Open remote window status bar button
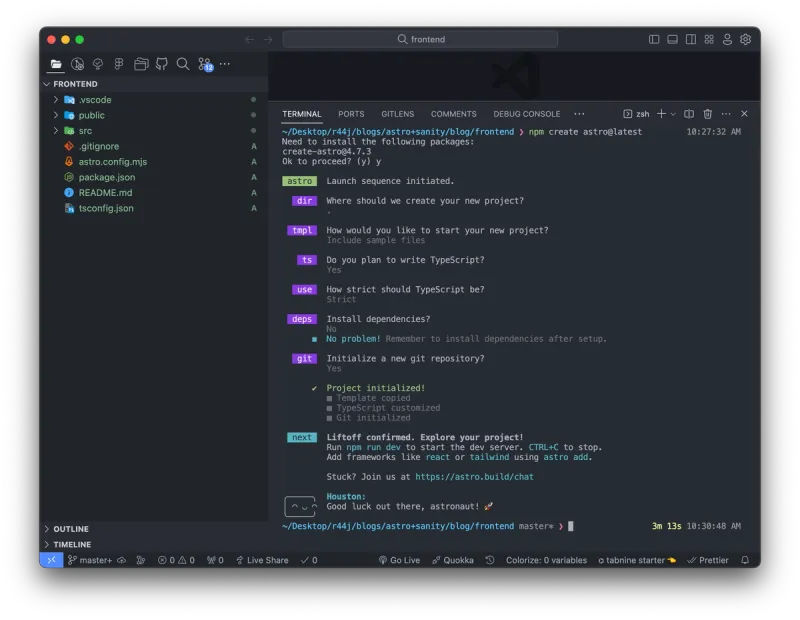Image resolution: width=800 pixels, height=620 pixels. (x=52, y=560)
